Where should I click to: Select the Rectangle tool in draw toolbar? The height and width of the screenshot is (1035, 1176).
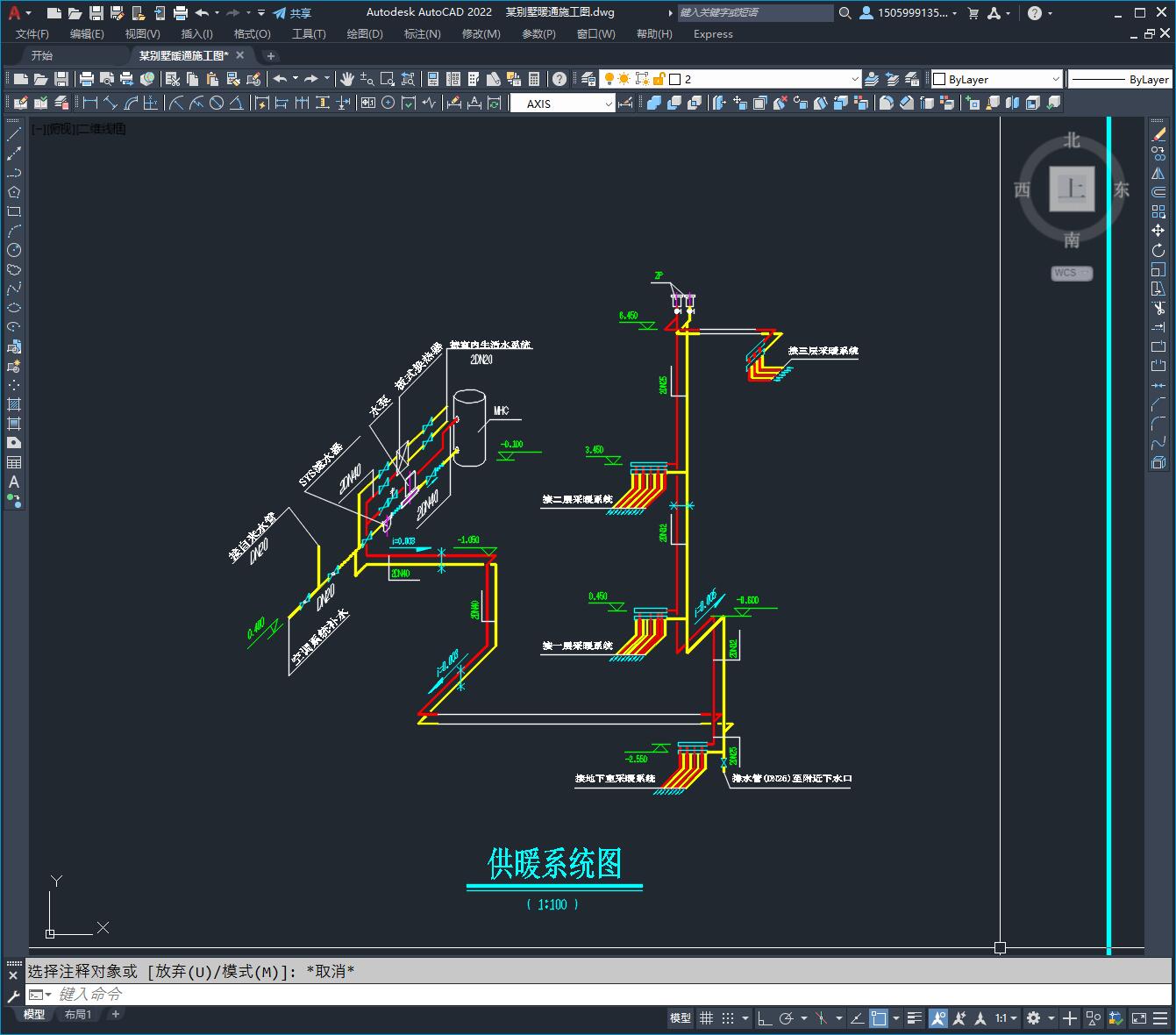tap(14, 211)
